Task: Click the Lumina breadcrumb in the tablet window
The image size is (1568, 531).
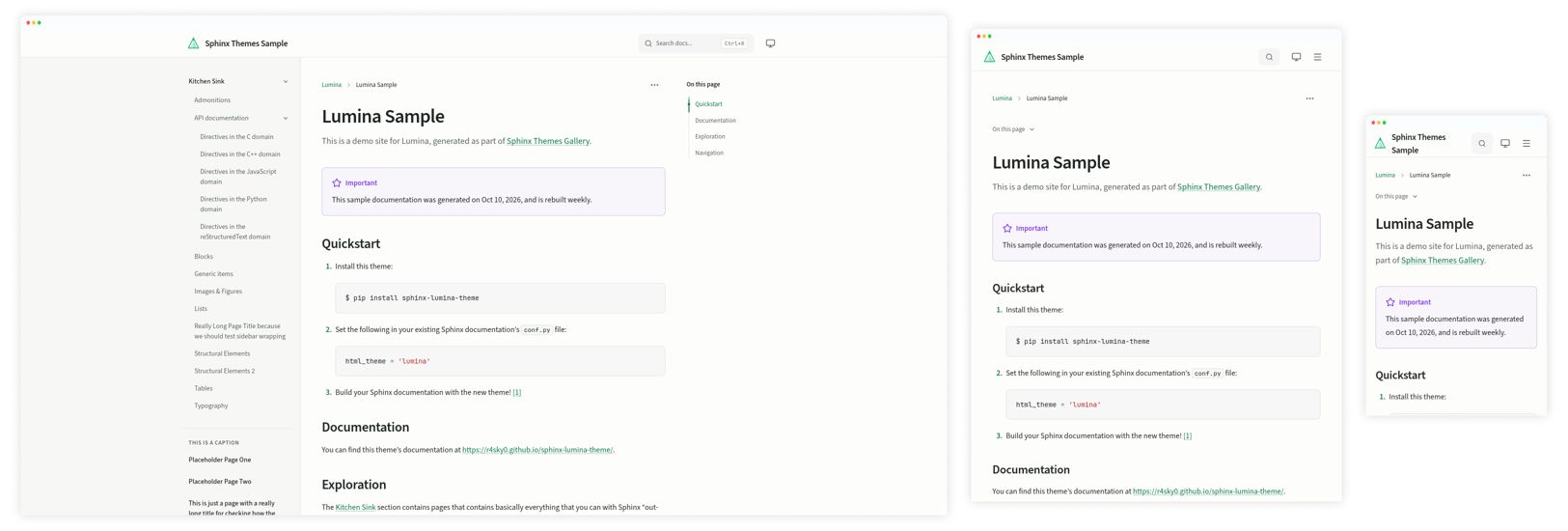Action: point(1002,98)
